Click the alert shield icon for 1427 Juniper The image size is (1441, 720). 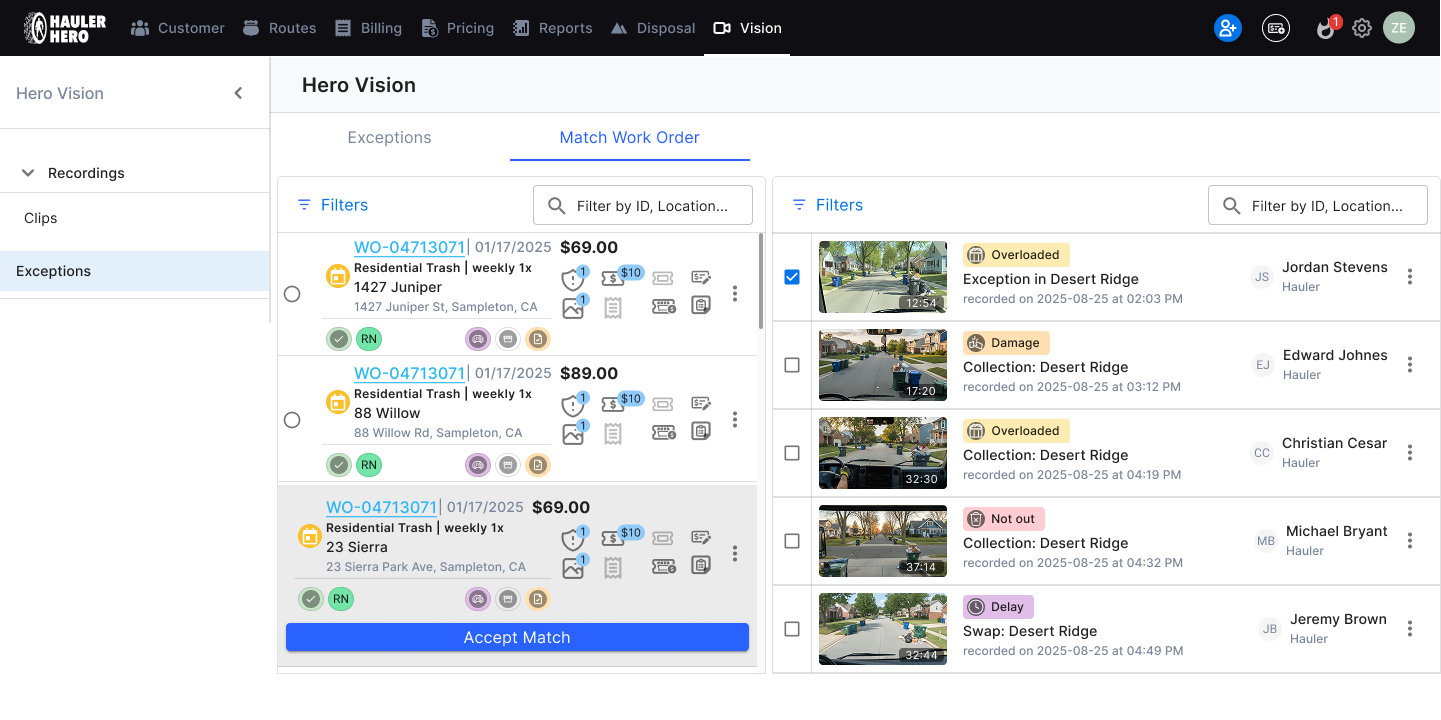tap(572, 279)
